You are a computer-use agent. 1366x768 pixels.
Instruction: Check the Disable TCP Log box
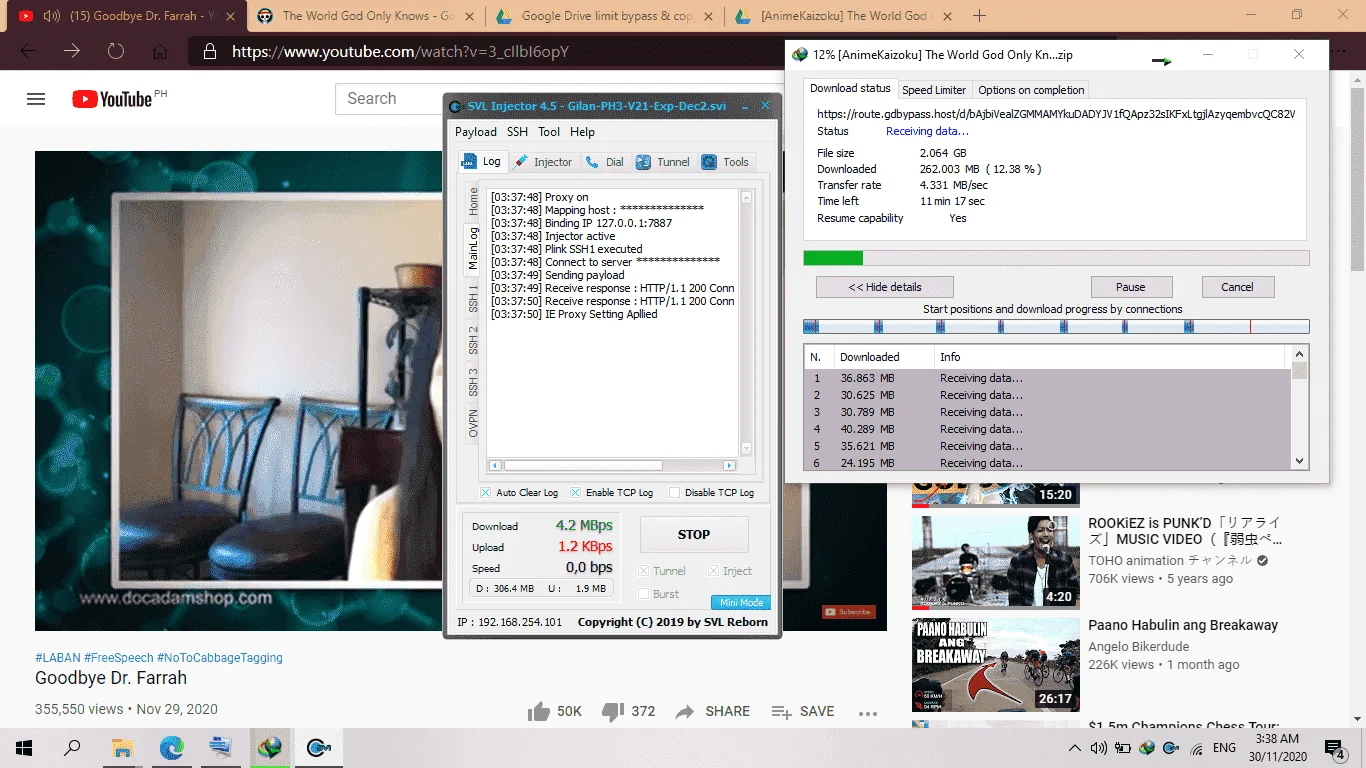[x=674, y=493]
